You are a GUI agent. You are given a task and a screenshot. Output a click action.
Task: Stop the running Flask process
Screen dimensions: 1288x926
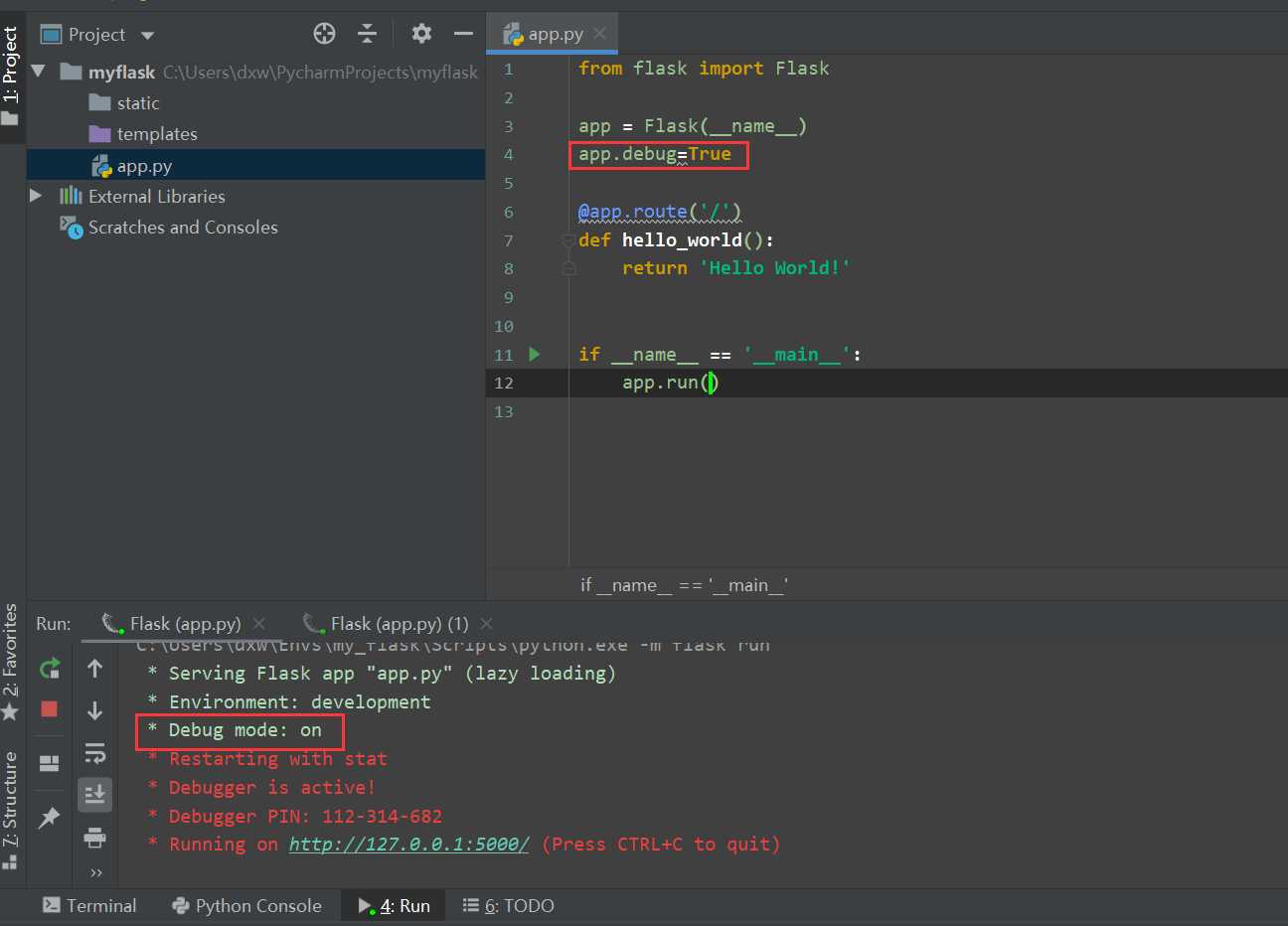50,709
